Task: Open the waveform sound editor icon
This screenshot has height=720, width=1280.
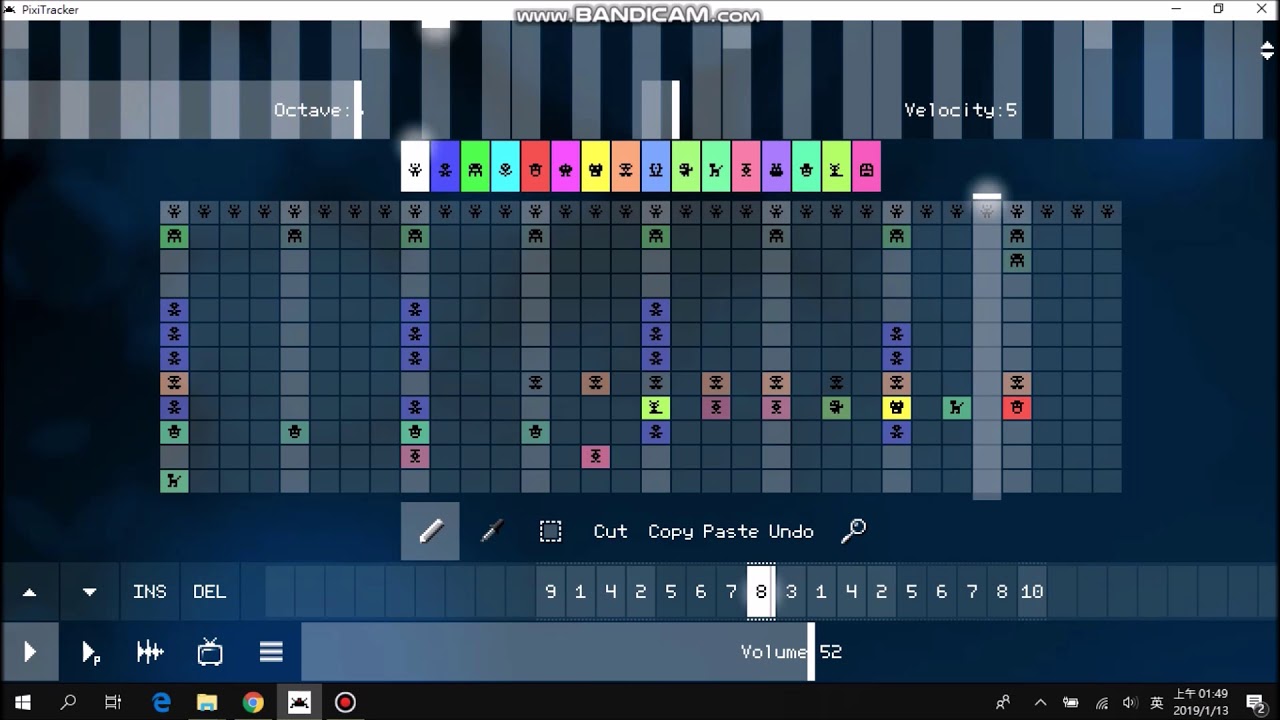Action: click(x=150, y=652)
